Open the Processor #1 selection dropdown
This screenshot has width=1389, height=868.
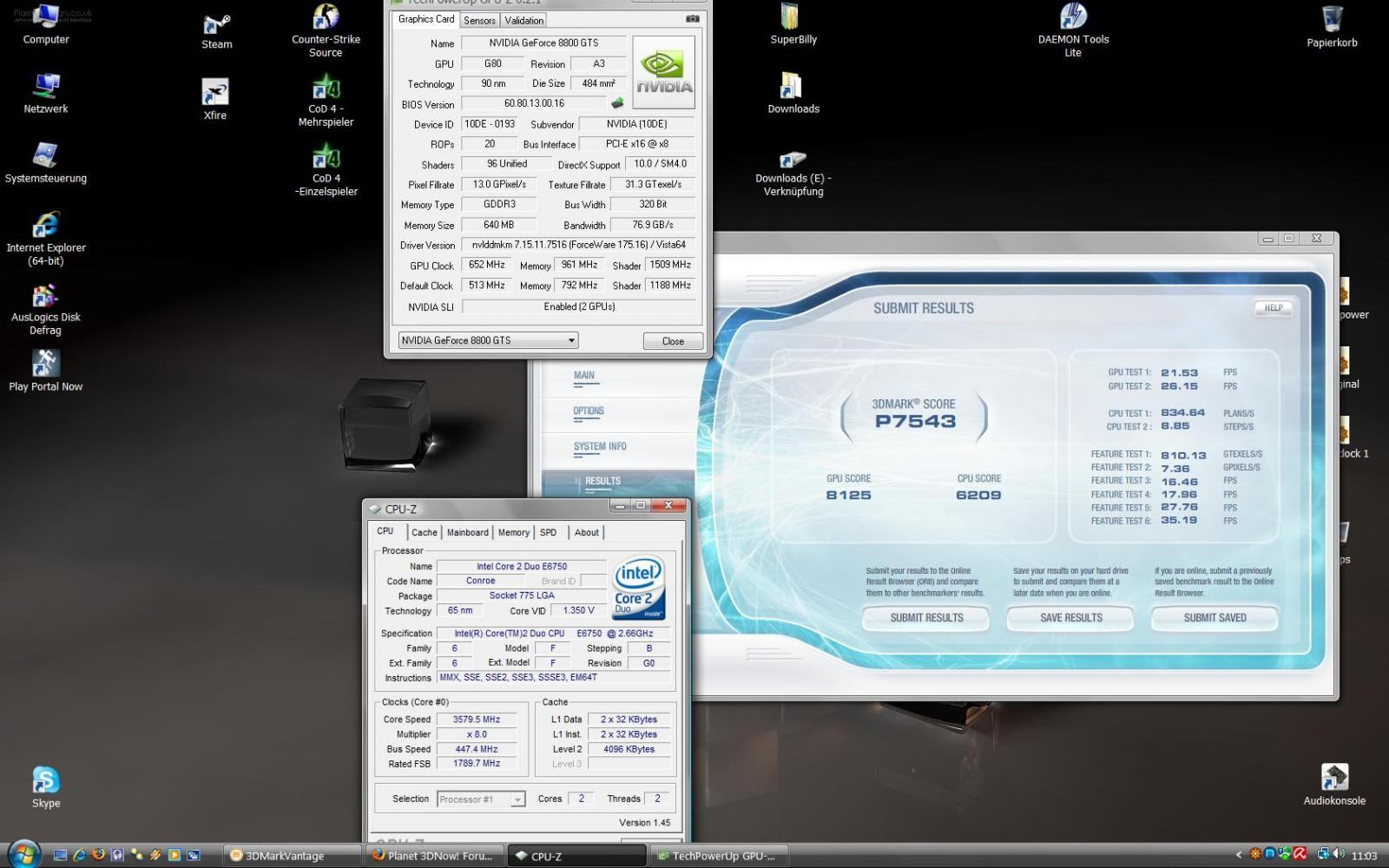pyautogui.click(x=482, y=799)
